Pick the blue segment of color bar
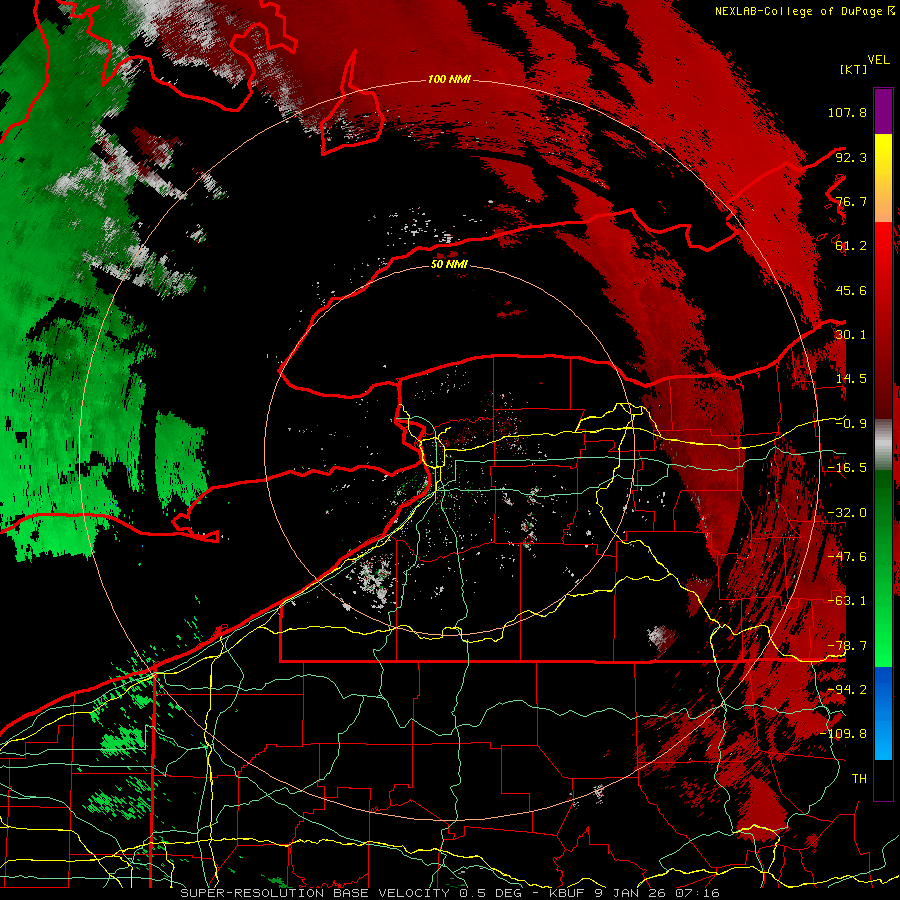This screenshot has height=900, width=900. click(x=883, y=713)
